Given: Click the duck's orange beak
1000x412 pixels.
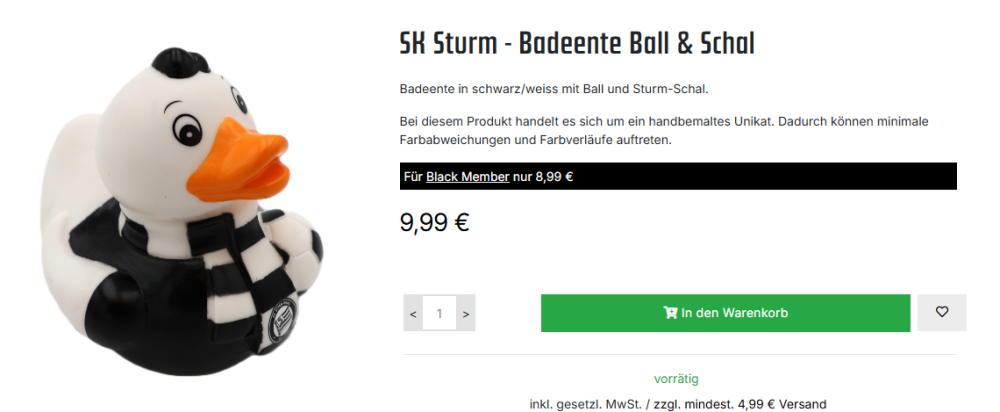Looking at the screenshot, I should tap(240, 159).
